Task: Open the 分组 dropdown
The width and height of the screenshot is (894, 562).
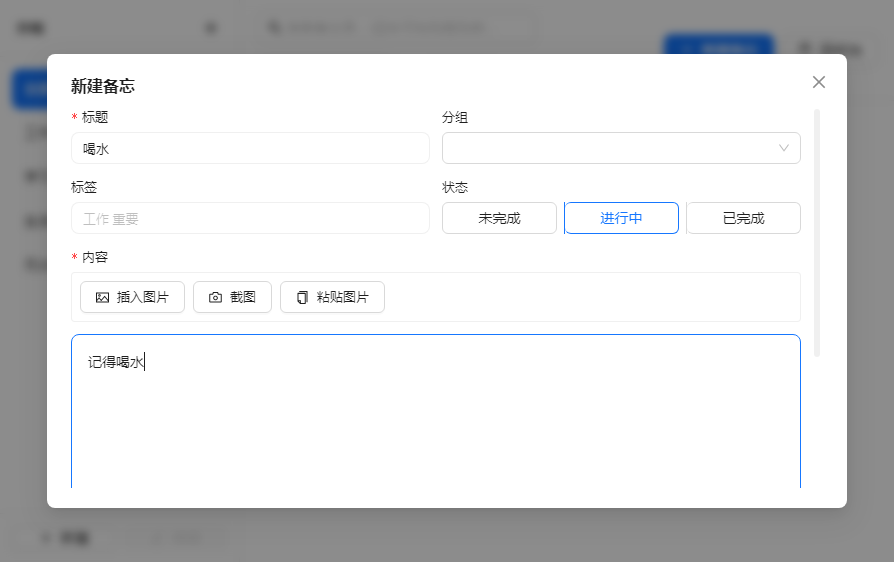Action: [x=621, y=148]
